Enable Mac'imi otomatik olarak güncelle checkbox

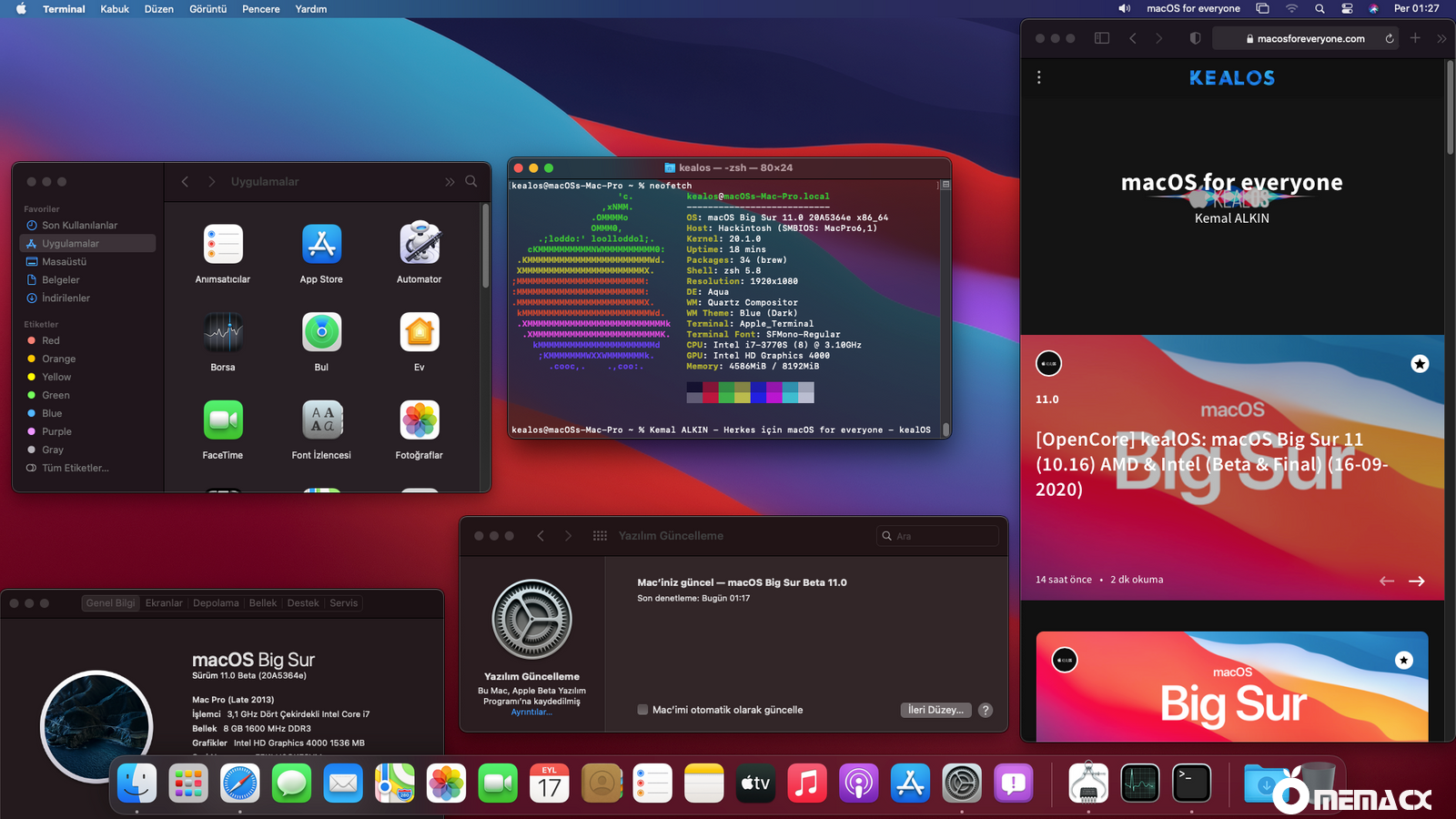(642, 710)
